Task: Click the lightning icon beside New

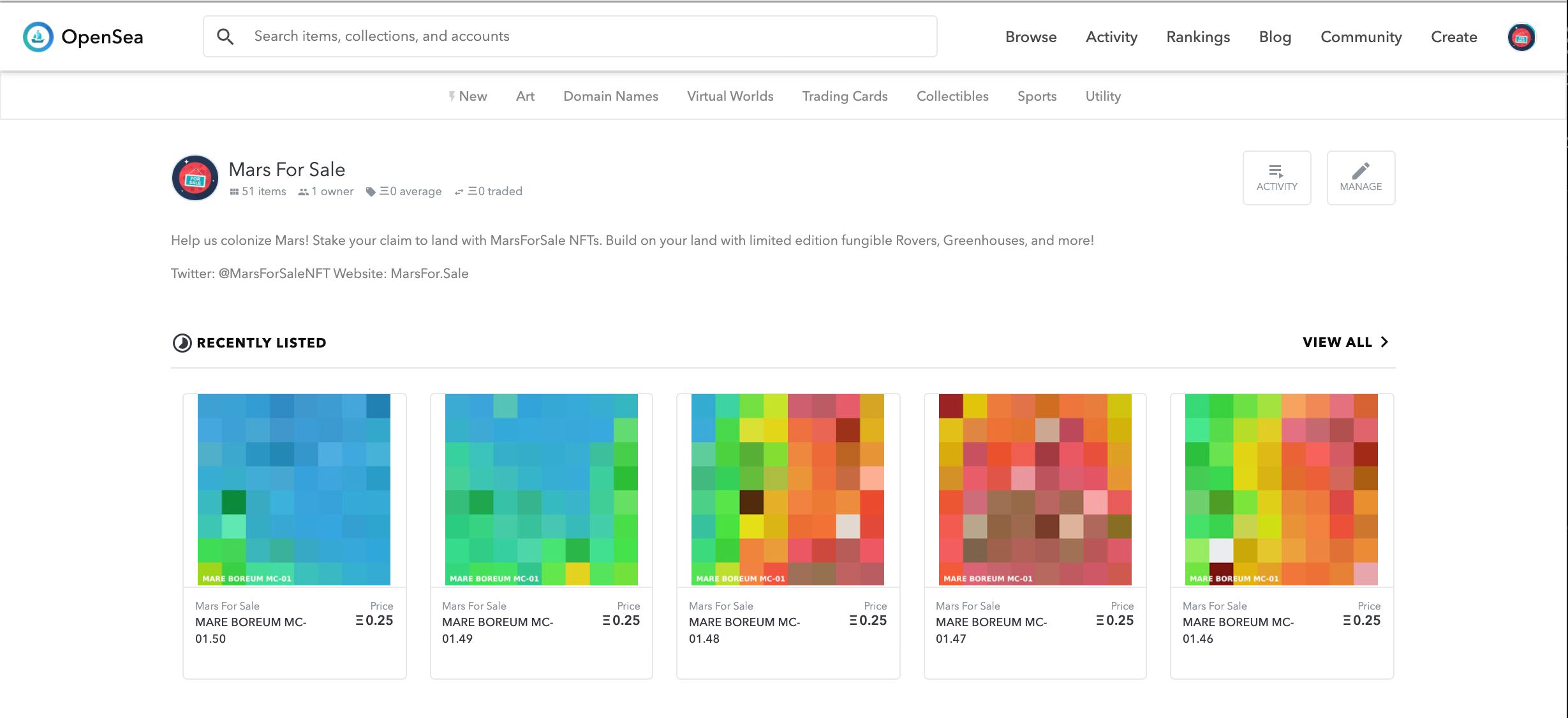Action: [x=452, y=96]
